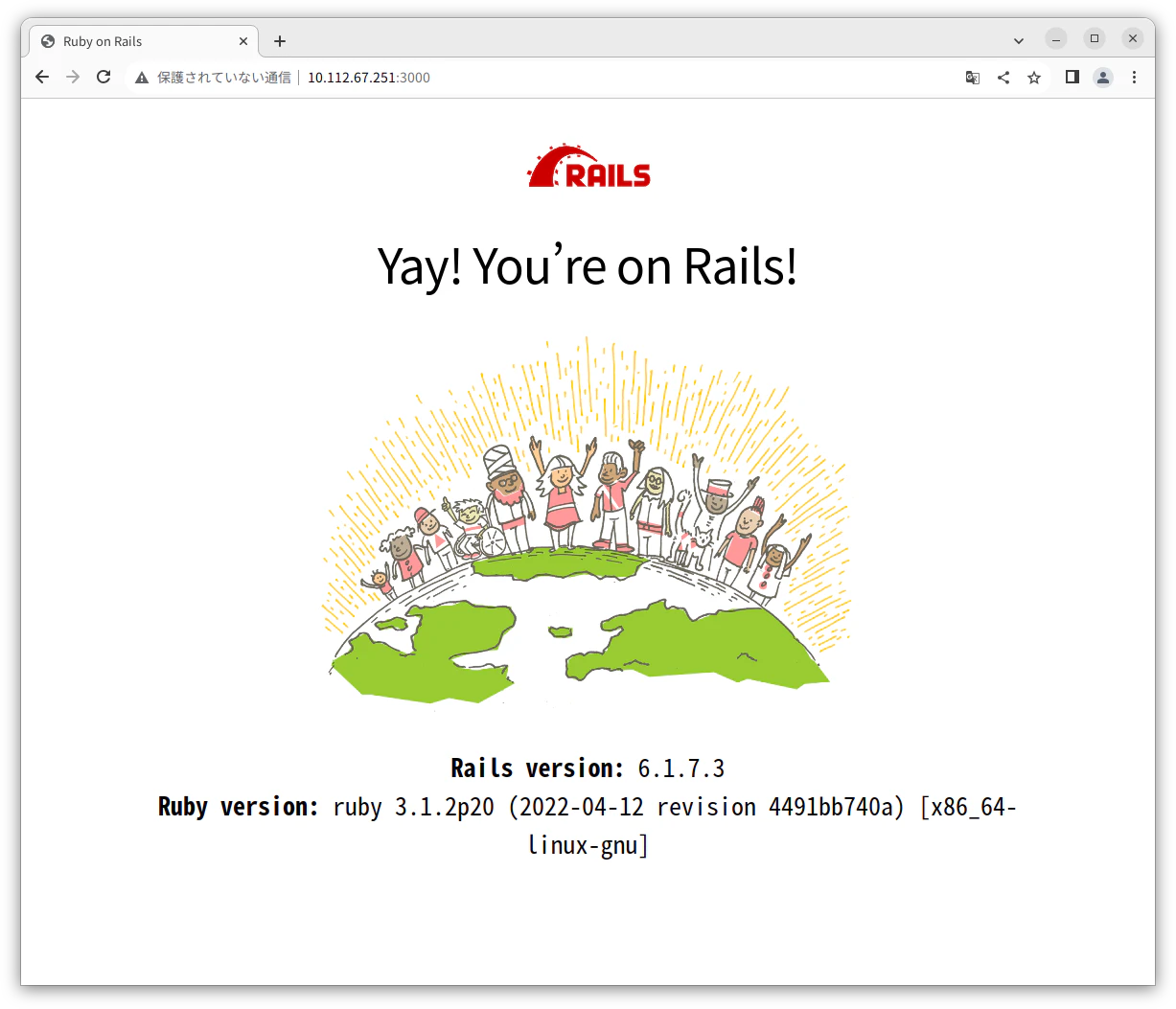Click the globe with people illustration
The width and height of the screenshot is (1176, 1009).
(587, 521)
